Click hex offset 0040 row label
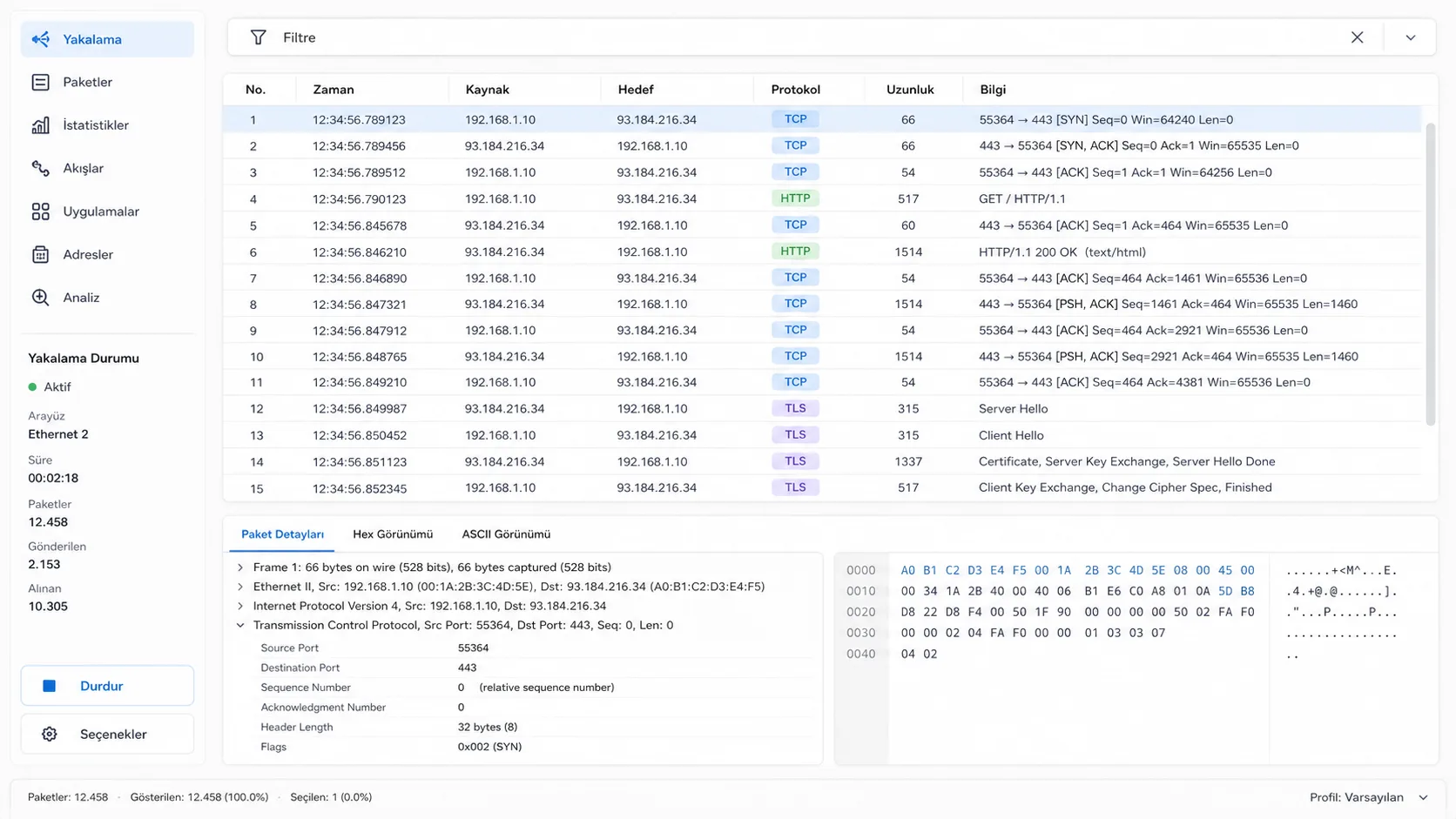1456x819 pixels. tap(860, 654)
